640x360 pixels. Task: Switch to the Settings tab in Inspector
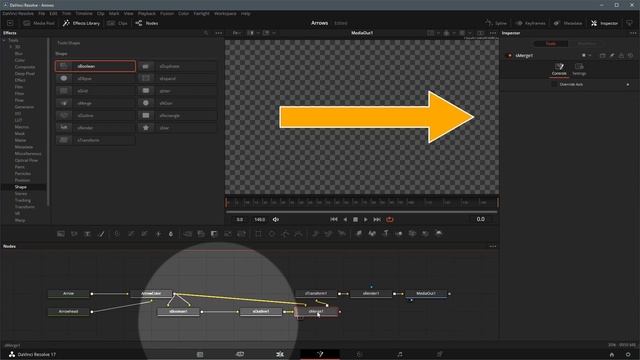(x=579, y=69)
